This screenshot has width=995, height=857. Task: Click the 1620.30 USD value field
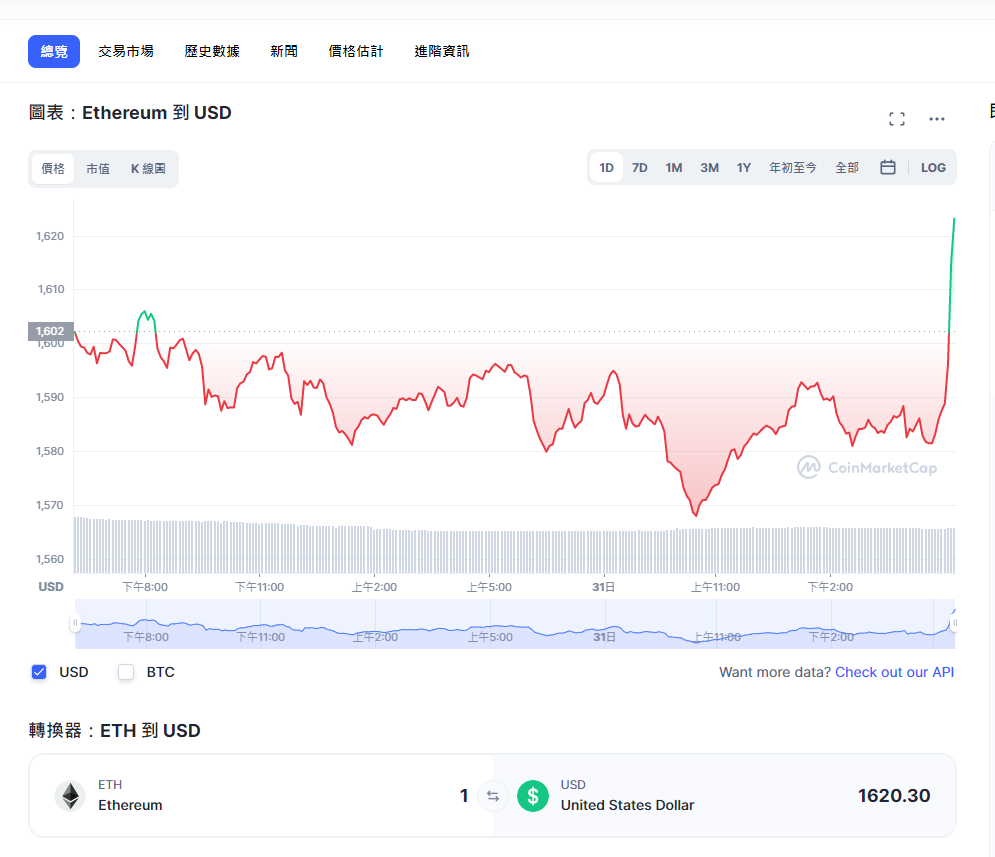tap(893, 795)
